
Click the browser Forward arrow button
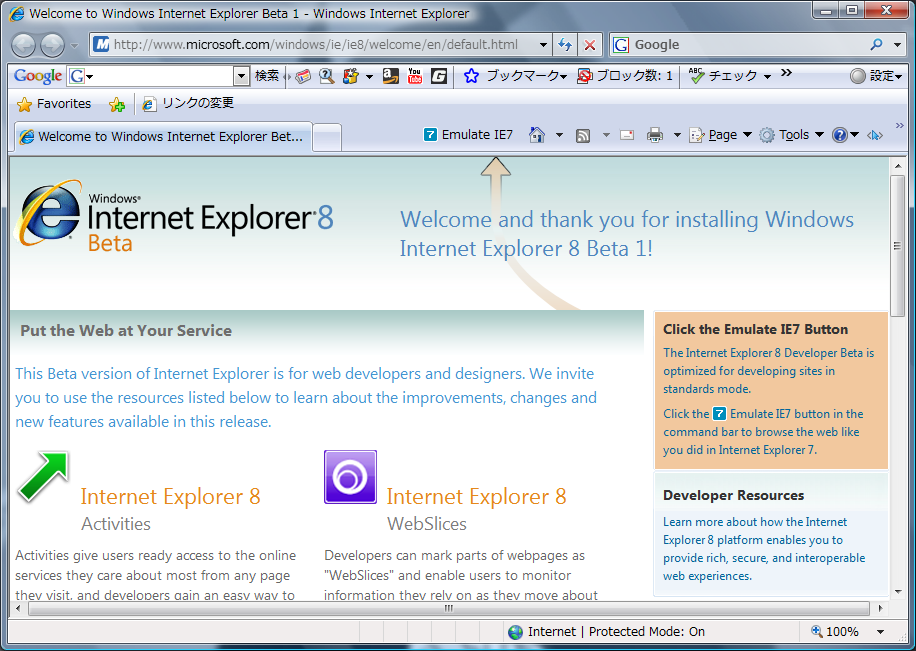pos(52,45)
